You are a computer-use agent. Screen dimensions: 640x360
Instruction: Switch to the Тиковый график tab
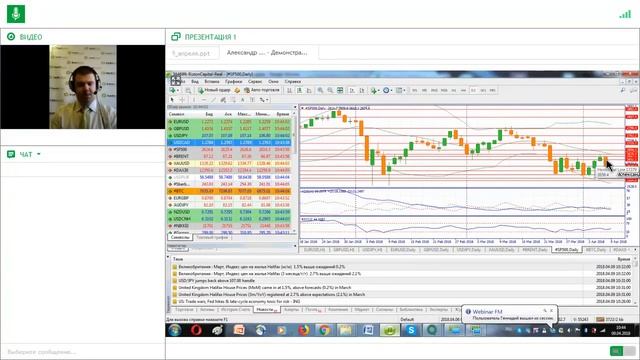pos(212,237)
